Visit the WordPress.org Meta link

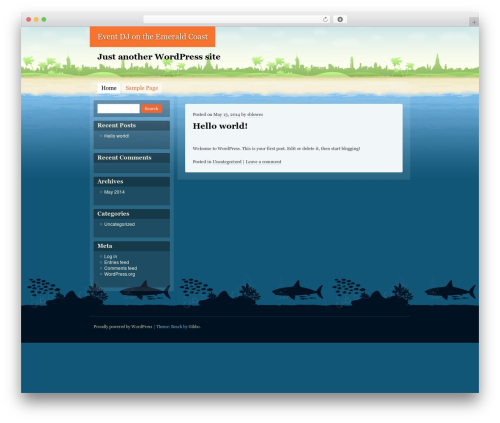[x=119, y=274]
